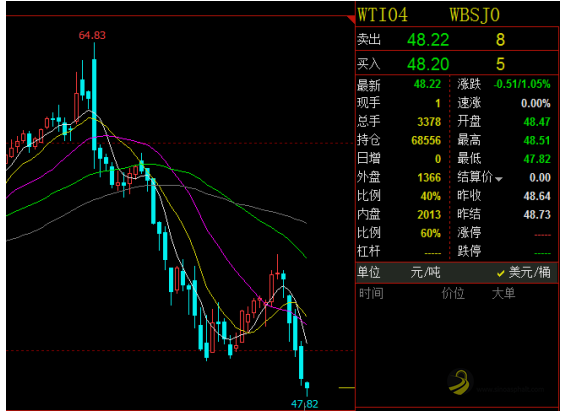Click the 结算价 label
Viewport: 563px width, 412px height.
point(475,177)
